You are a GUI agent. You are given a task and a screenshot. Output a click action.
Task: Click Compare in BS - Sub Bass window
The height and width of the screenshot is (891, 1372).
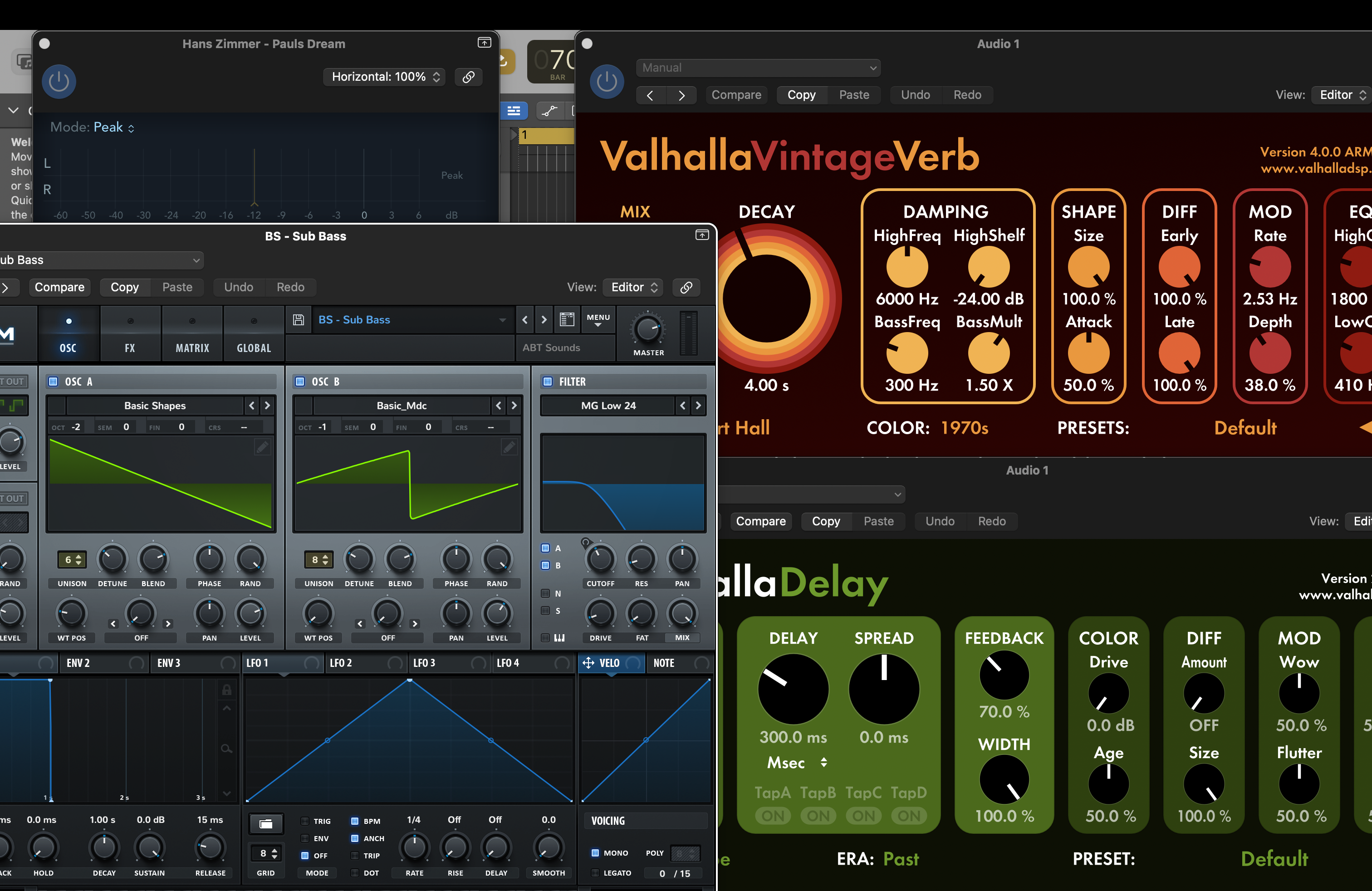click(59, 287)
